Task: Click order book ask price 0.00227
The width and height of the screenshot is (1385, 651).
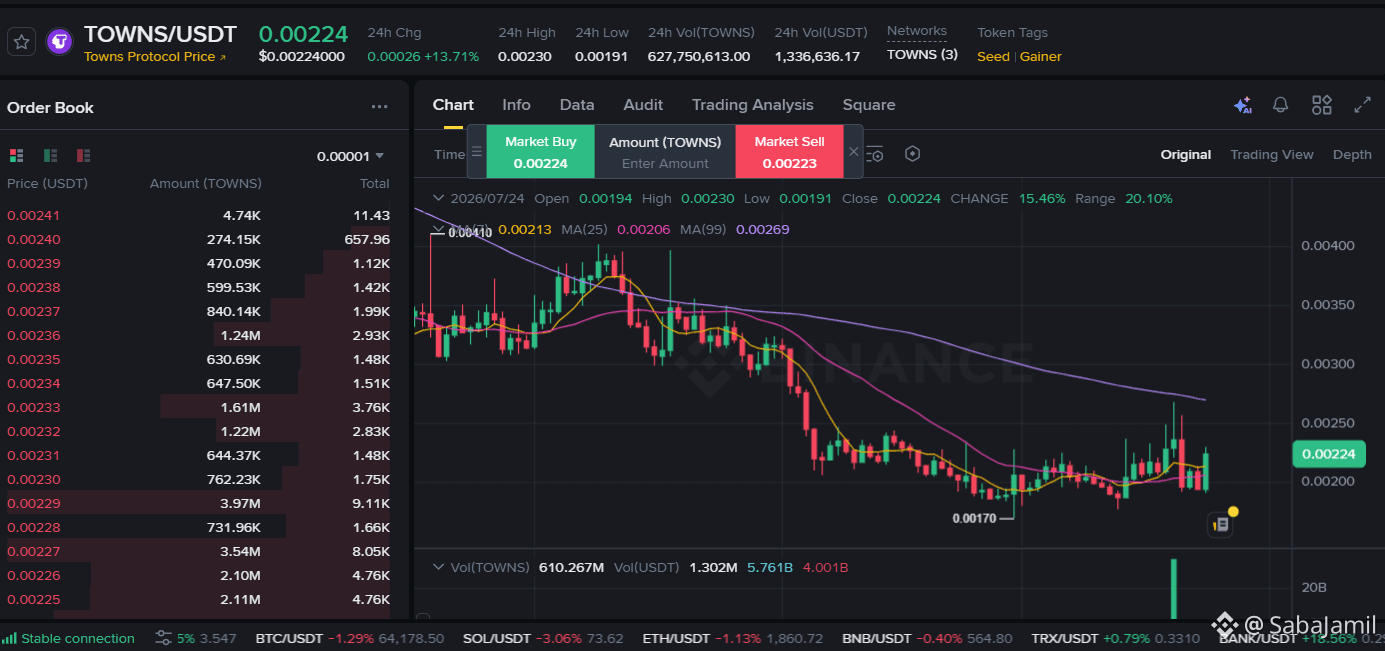Action: click(x=33, y=551)
